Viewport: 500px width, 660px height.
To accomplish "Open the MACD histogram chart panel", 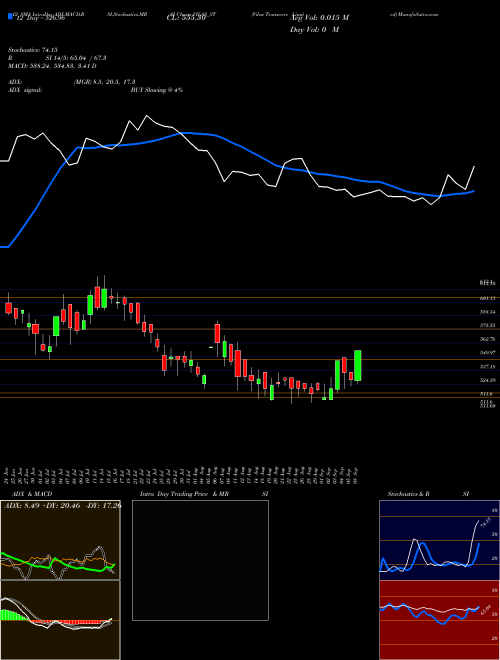I will tap(60, 620).
